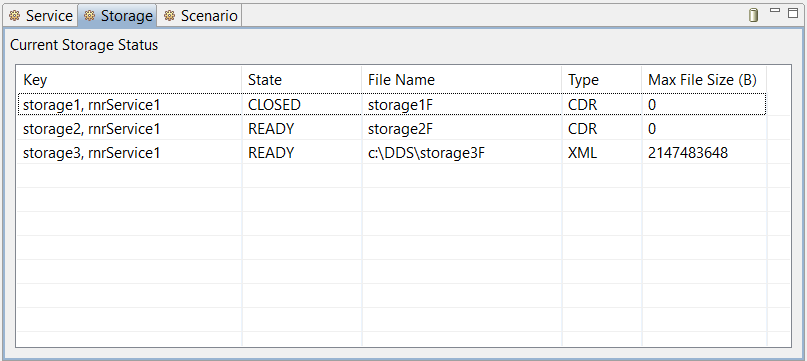Select row storage1, rnrService1

click(392, 105)
